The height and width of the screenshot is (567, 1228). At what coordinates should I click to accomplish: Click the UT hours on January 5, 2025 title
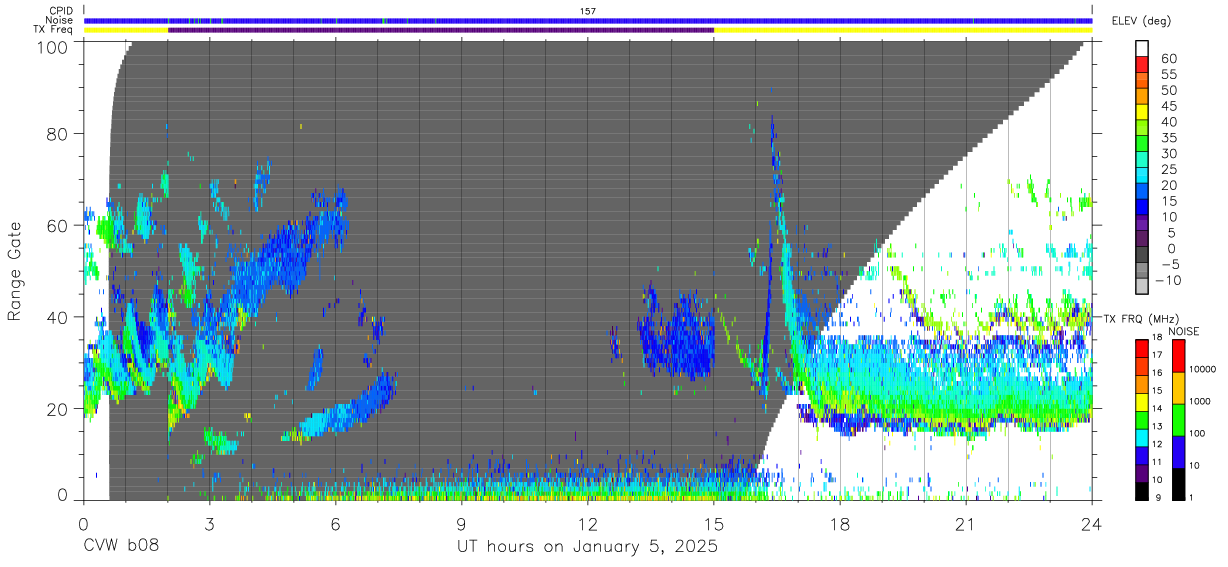pos(588,548)
